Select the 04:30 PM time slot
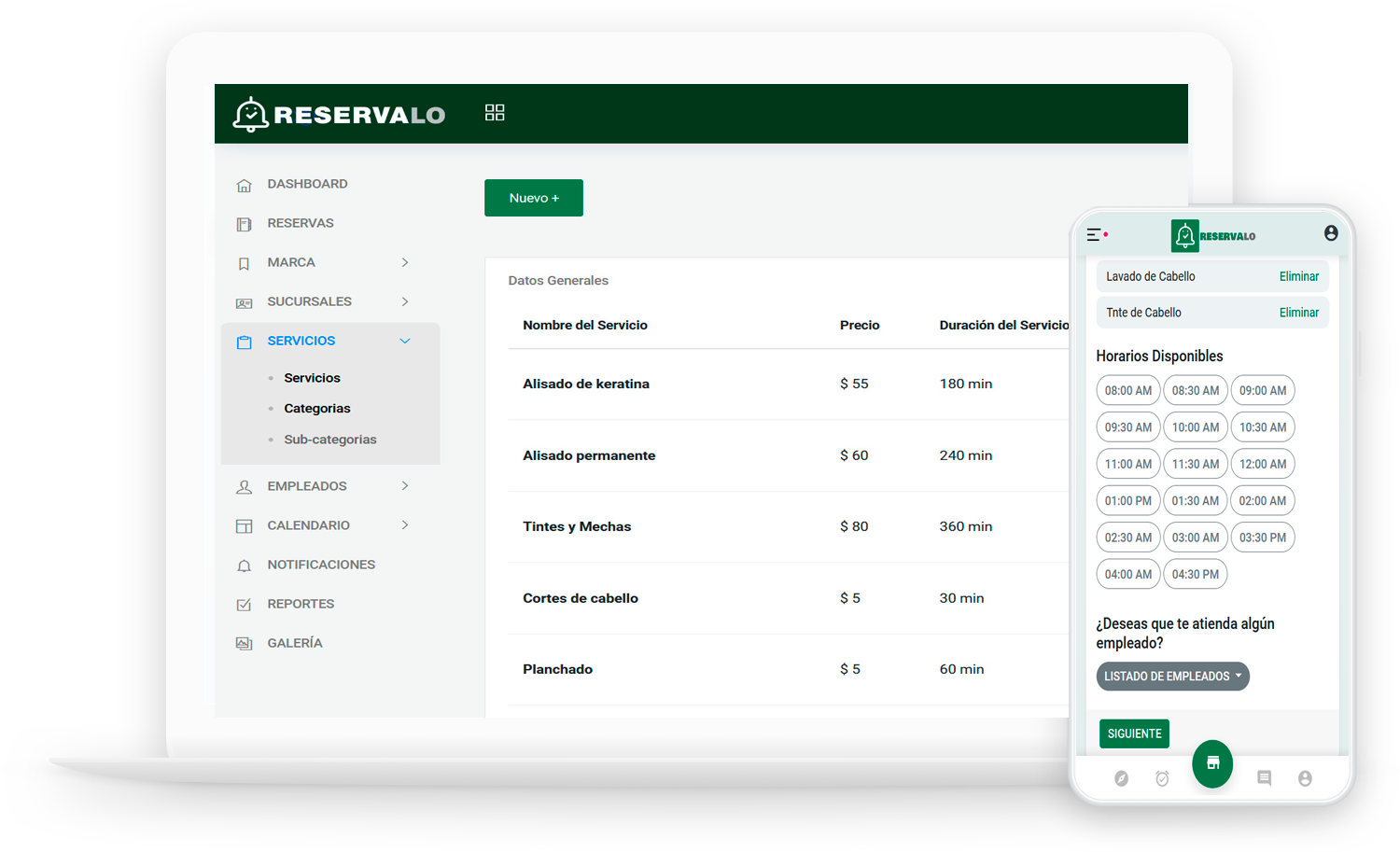 click(1195, 574)
